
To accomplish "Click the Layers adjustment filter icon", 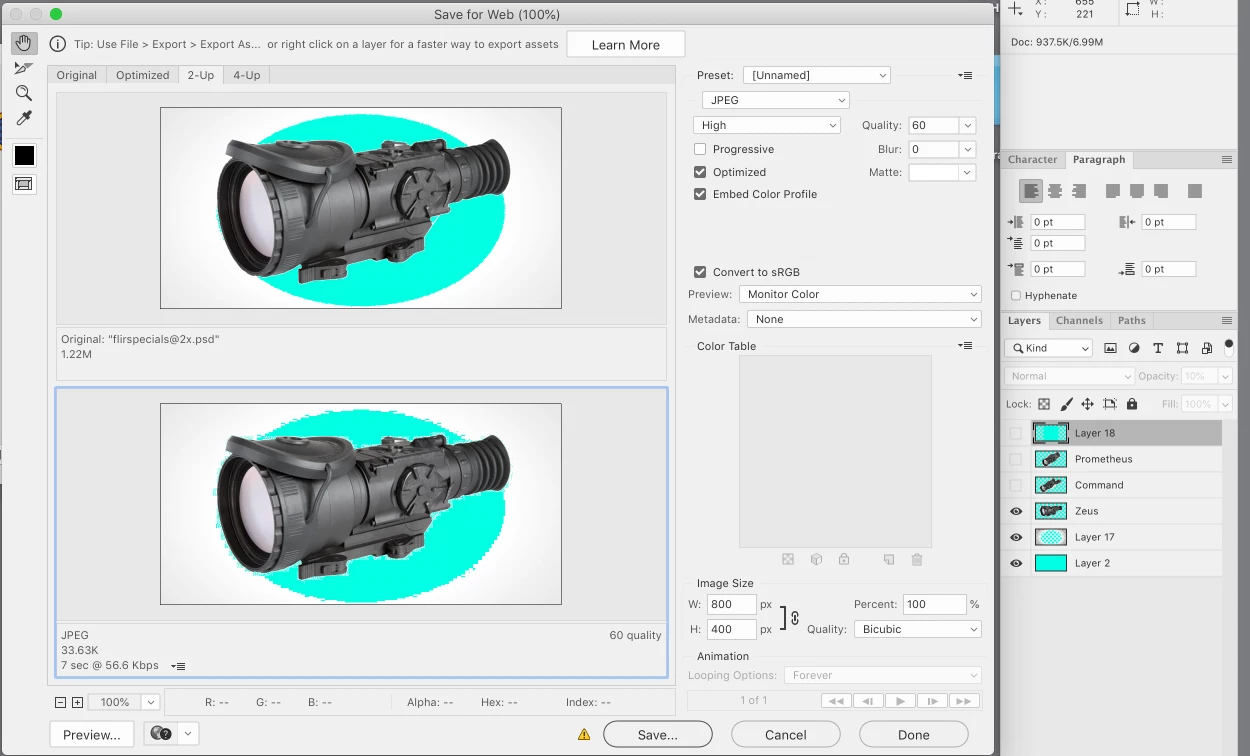I will coord(1134,348).
